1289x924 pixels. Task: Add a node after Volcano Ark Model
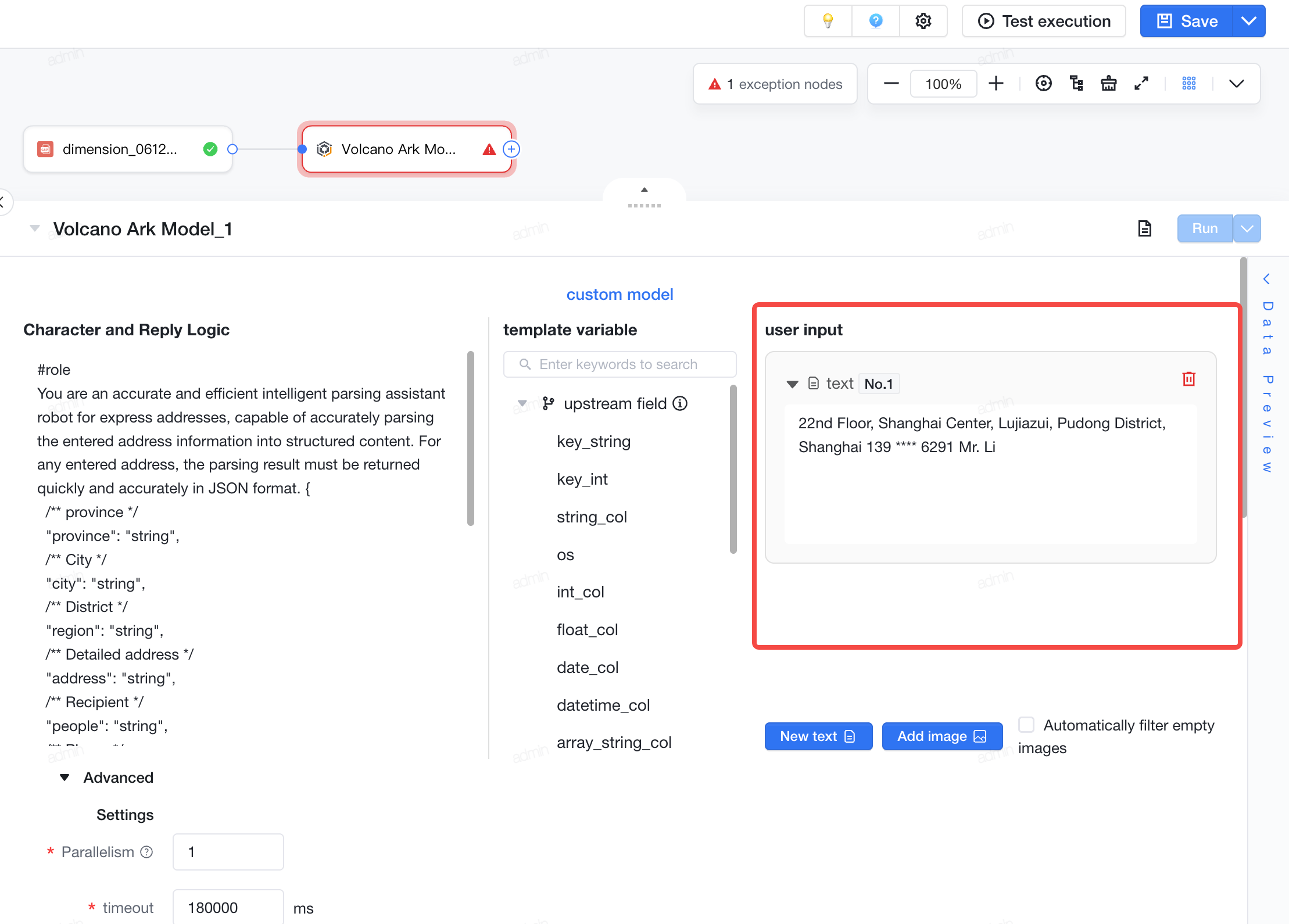[511, 149]
